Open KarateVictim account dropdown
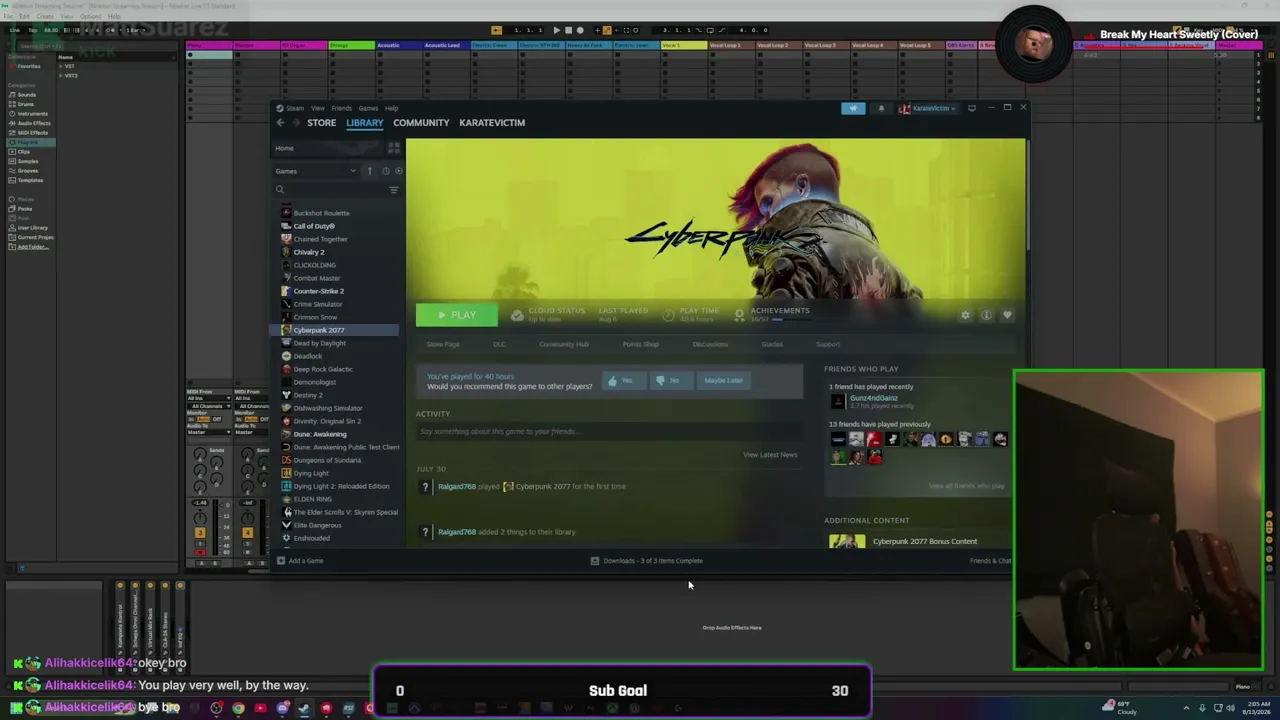1280x720 pixels. 928,108
